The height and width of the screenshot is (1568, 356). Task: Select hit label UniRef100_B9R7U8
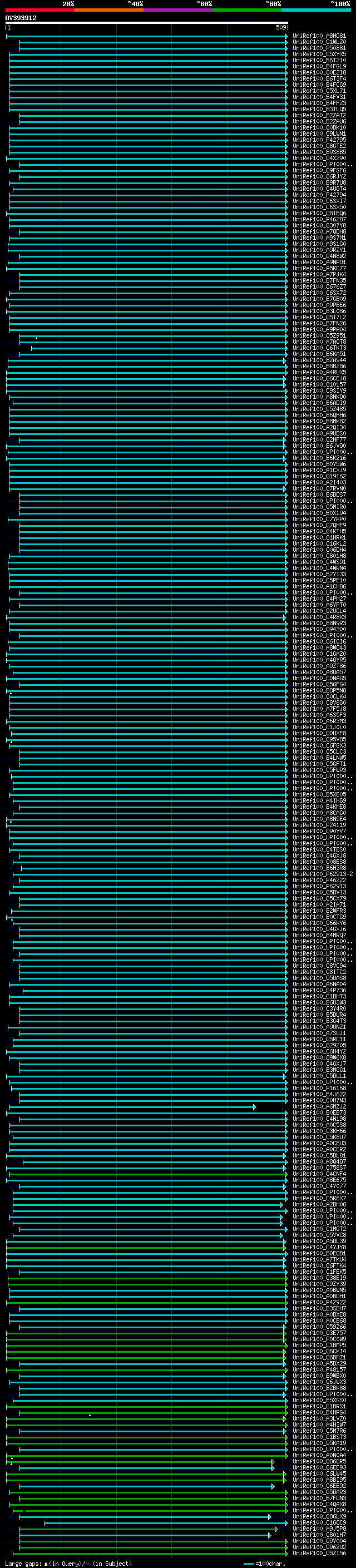319,182
